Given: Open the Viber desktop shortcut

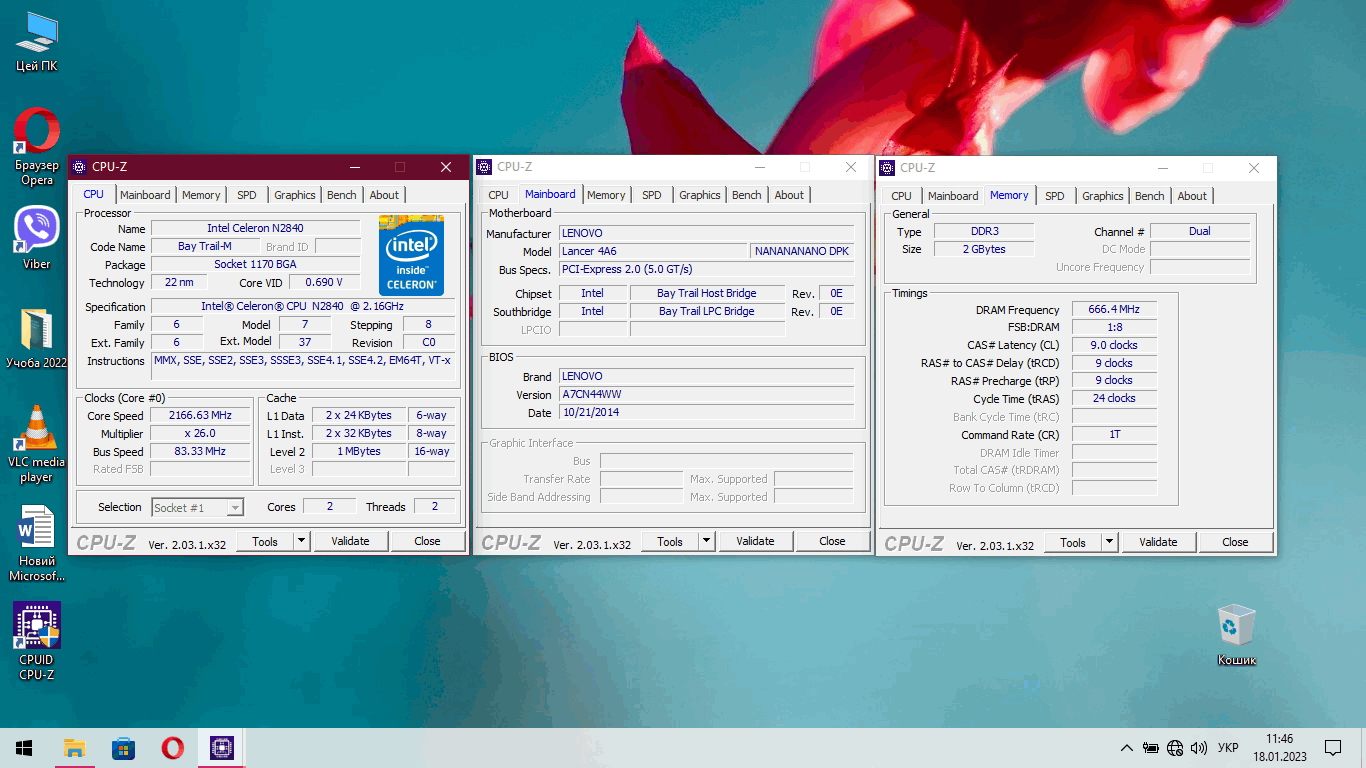Looking at the screenshot, I should (37, 238).
